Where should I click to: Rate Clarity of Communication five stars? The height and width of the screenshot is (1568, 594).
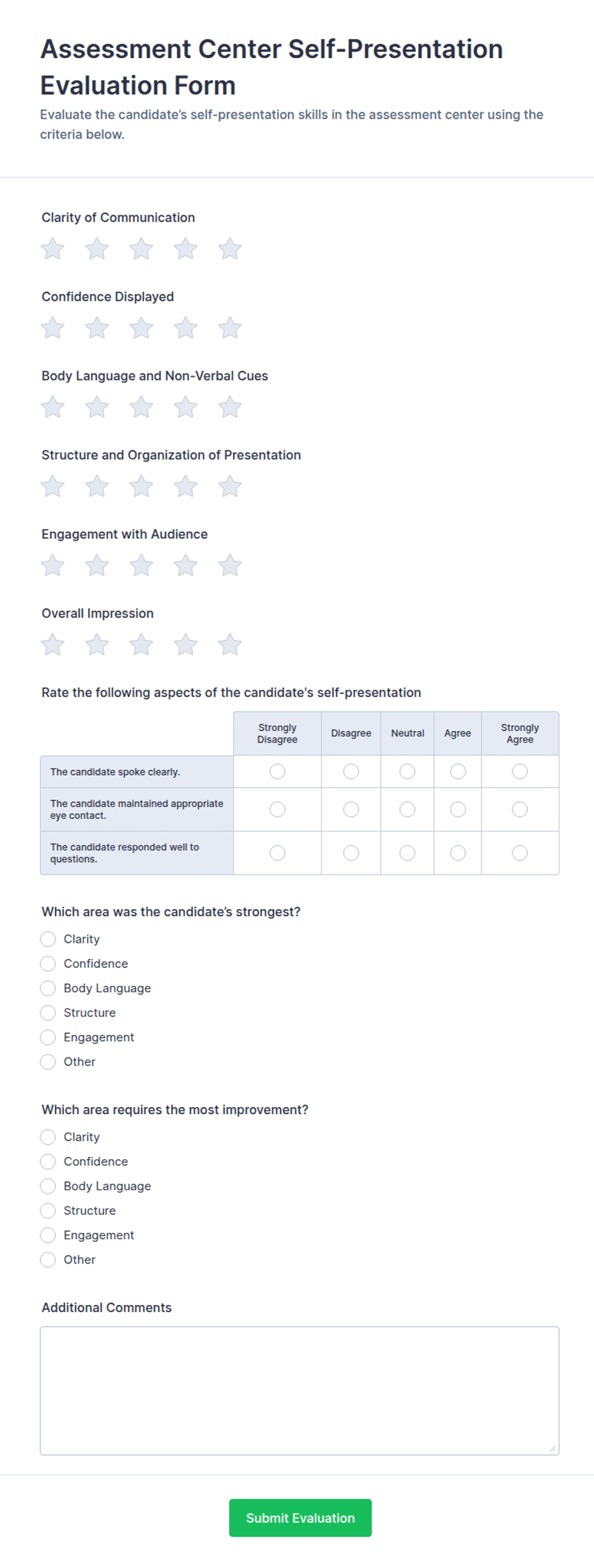[230, 249]
